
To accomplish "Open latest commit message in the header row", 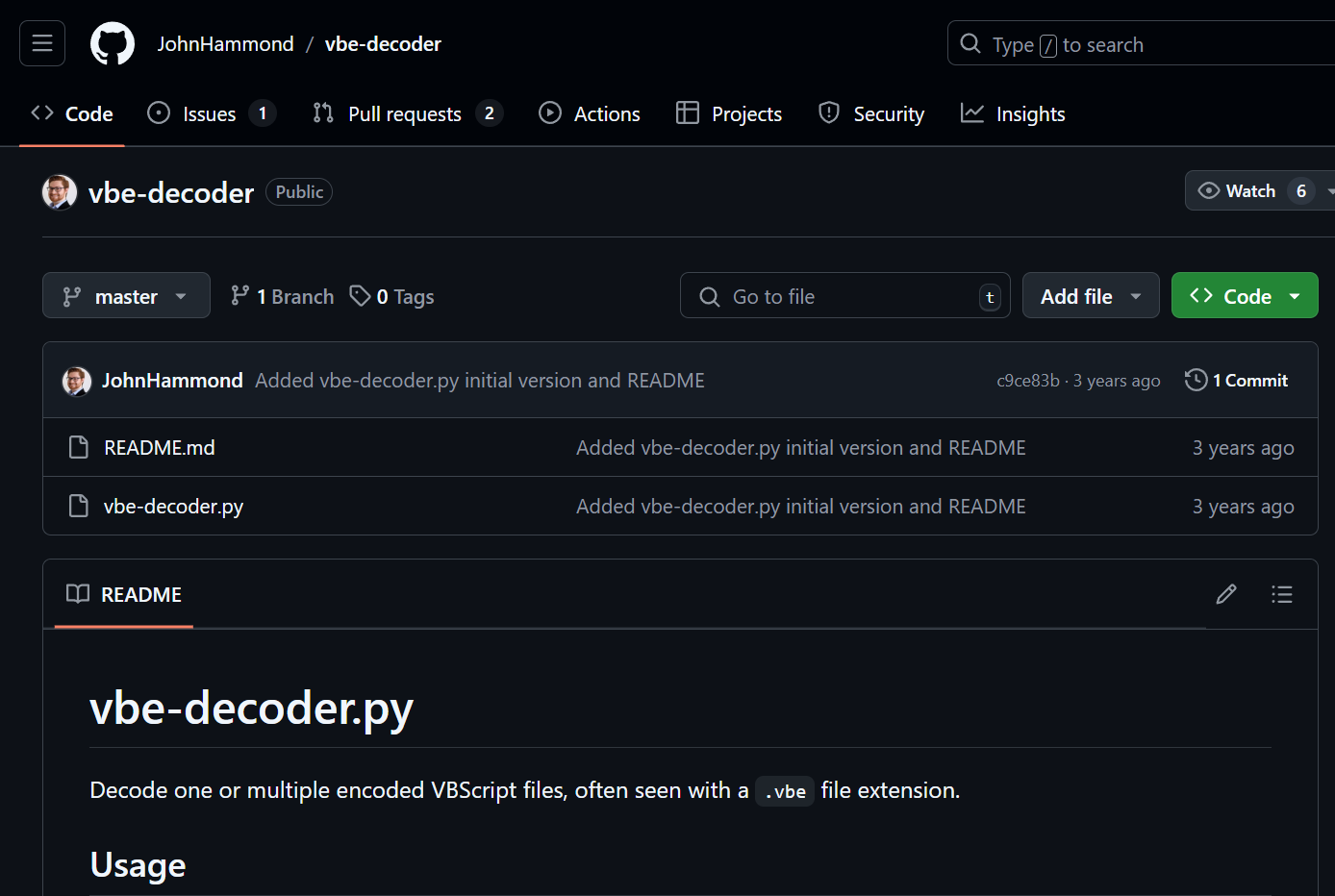I will click(480, 381).
